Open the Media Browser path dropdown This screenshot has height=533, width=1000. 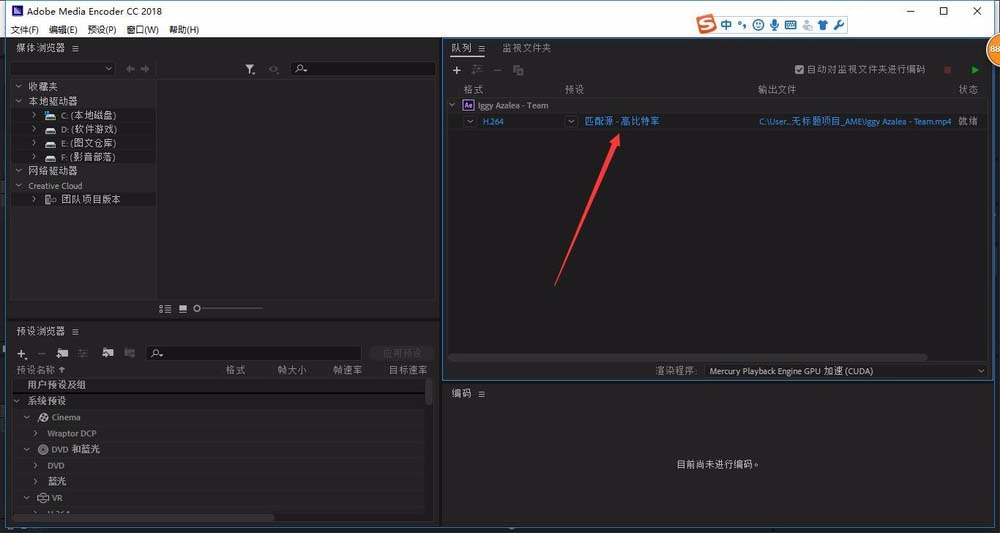pos(62,69)
